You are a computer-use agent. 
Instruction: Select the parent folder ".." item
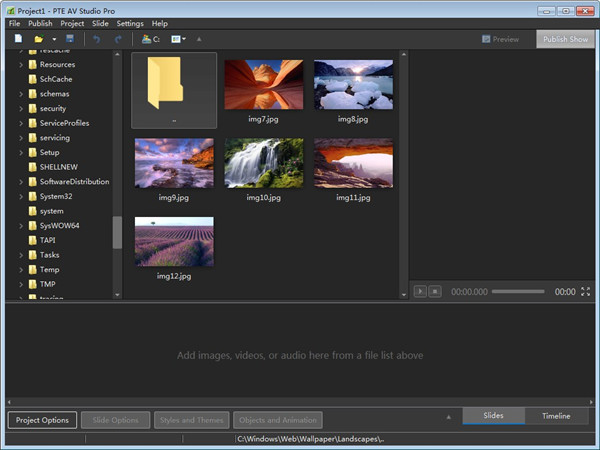point(174,90)
